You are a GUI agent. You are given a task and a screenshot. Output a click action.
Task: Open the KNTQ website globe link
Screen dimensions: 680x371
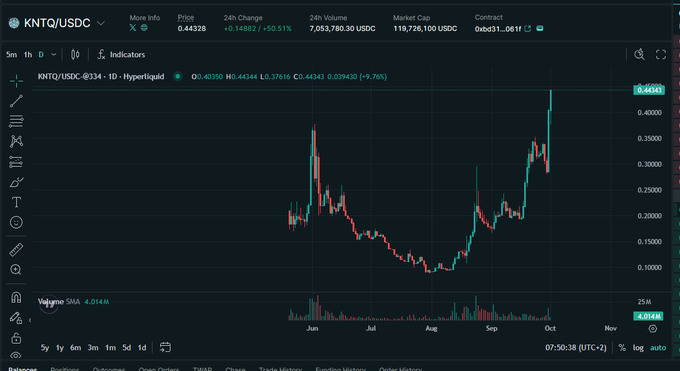(144, 28)
